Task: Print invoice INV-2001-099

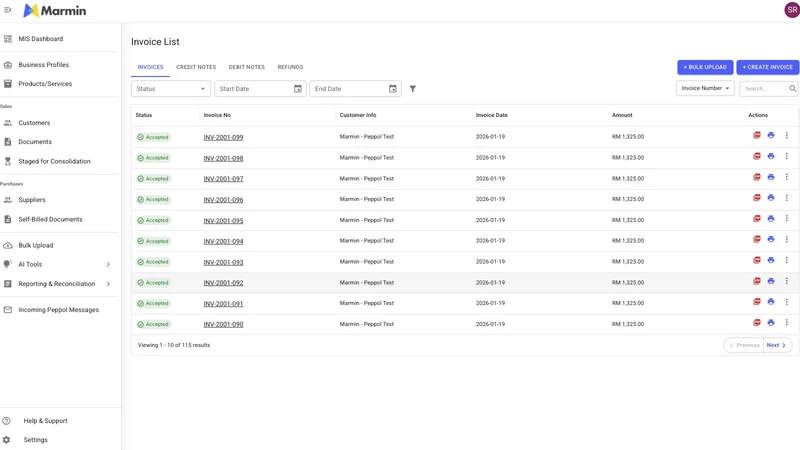Action: coord(771,135)
